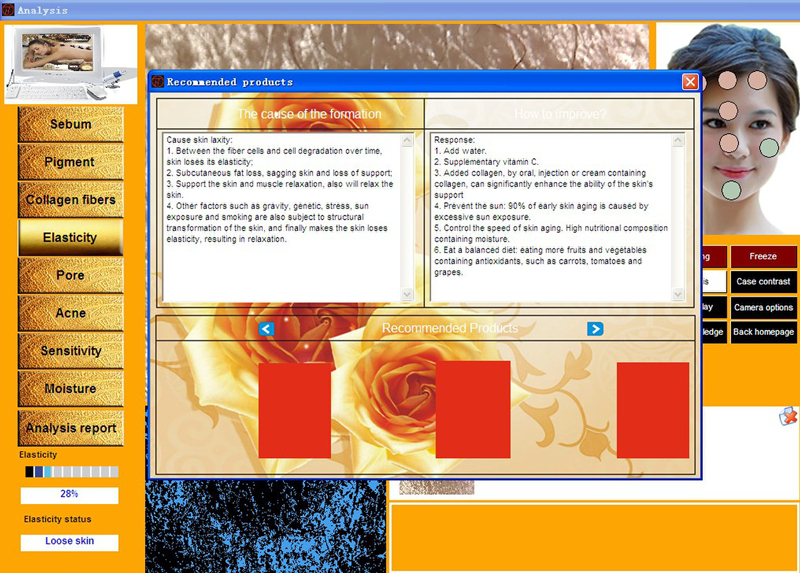Close the Recommended products dialog
800x573 pixels.
click(690, 82)
